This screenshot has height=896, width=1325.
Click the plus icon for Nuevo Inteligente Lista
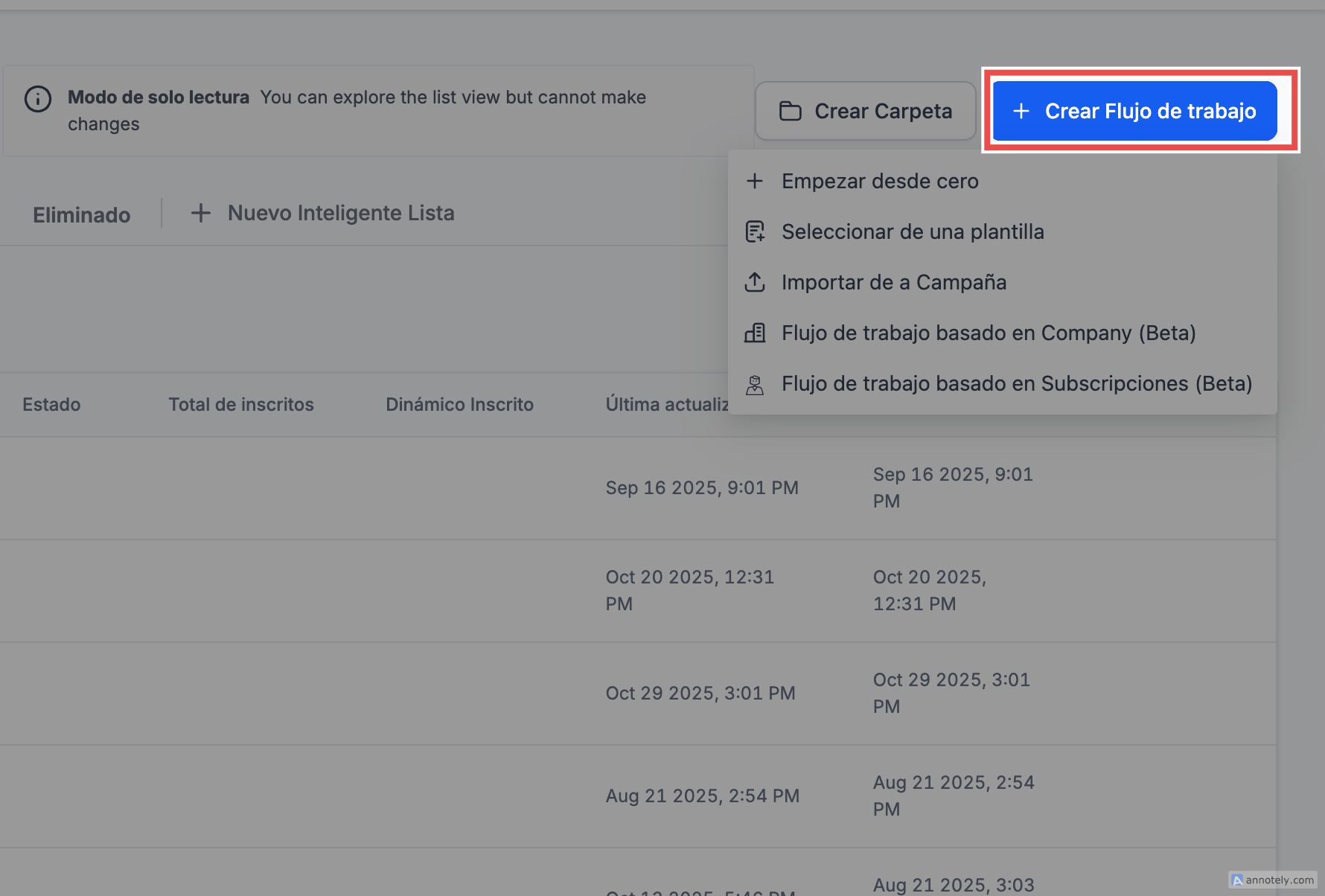pos(200,213)
